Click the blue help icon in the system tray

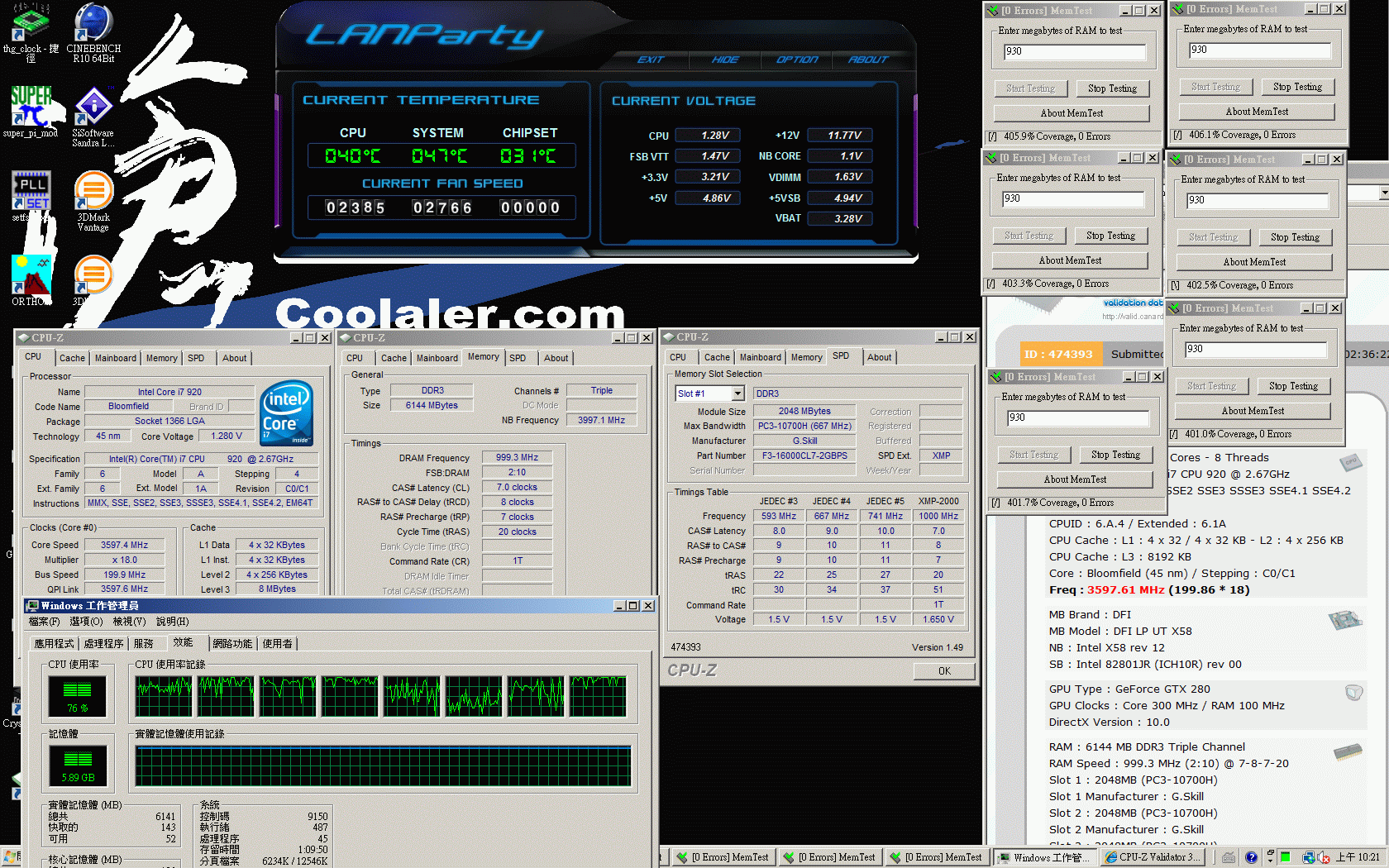pyautogui.click(x=1251, y=857)
